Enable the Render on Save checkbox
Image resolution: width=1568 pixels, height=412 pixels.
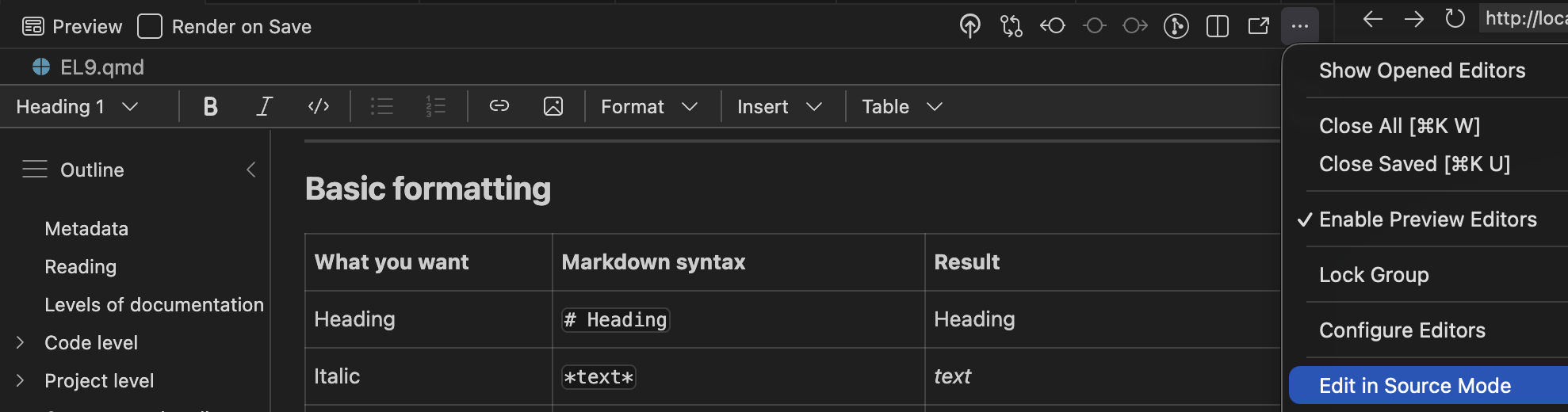pyautogui.click(x=150, y=26)
